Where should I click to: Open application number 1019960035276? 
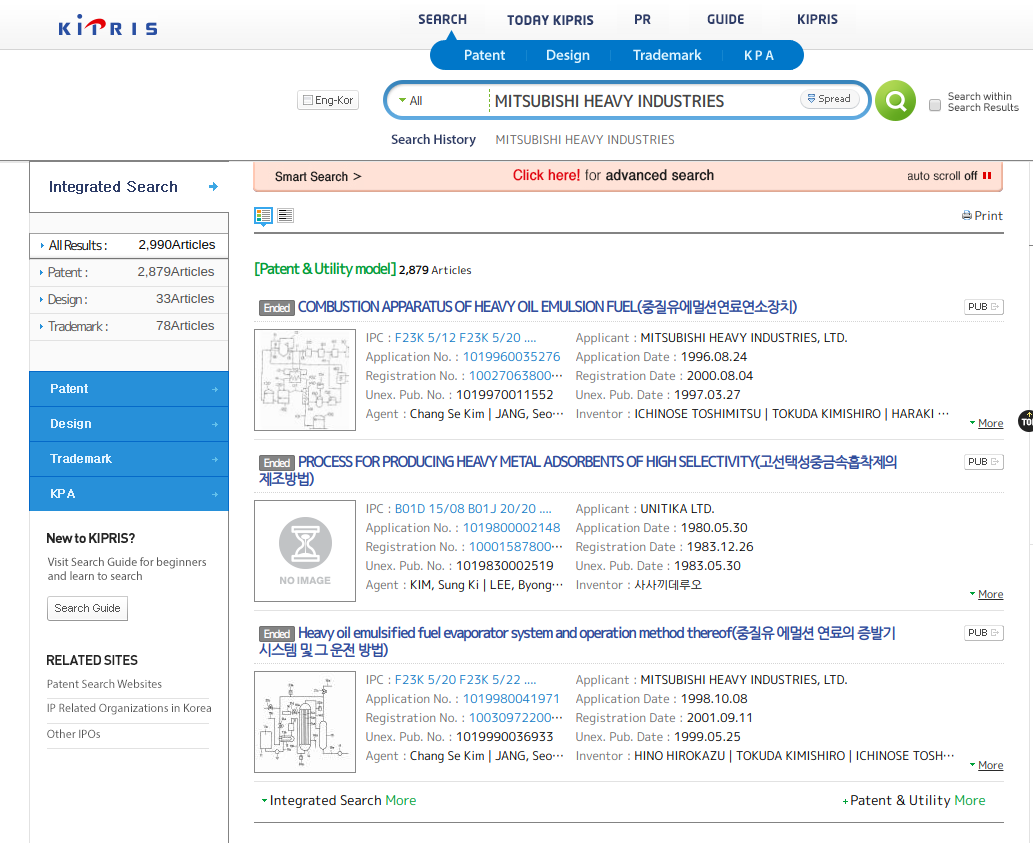click(x=511, y=357)
